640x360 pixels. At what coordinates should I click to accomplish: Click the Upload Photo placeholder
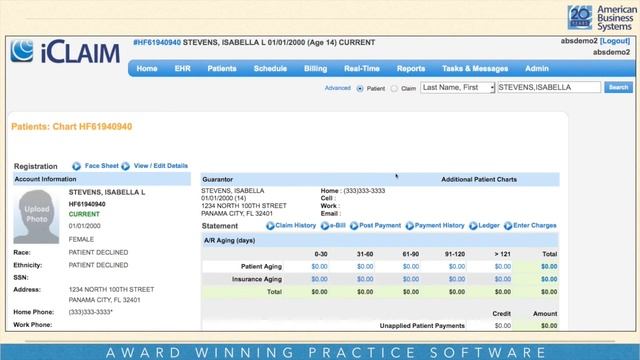tap(36, 216)
